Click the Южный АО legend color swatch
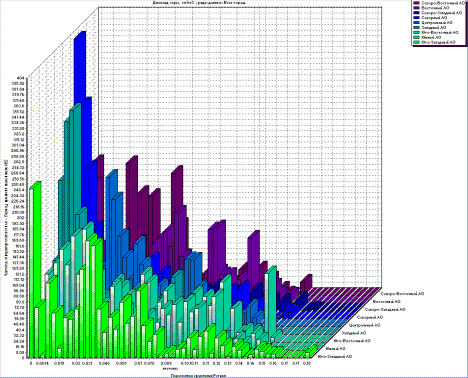 pyautogui.click(x=417, y=37)
